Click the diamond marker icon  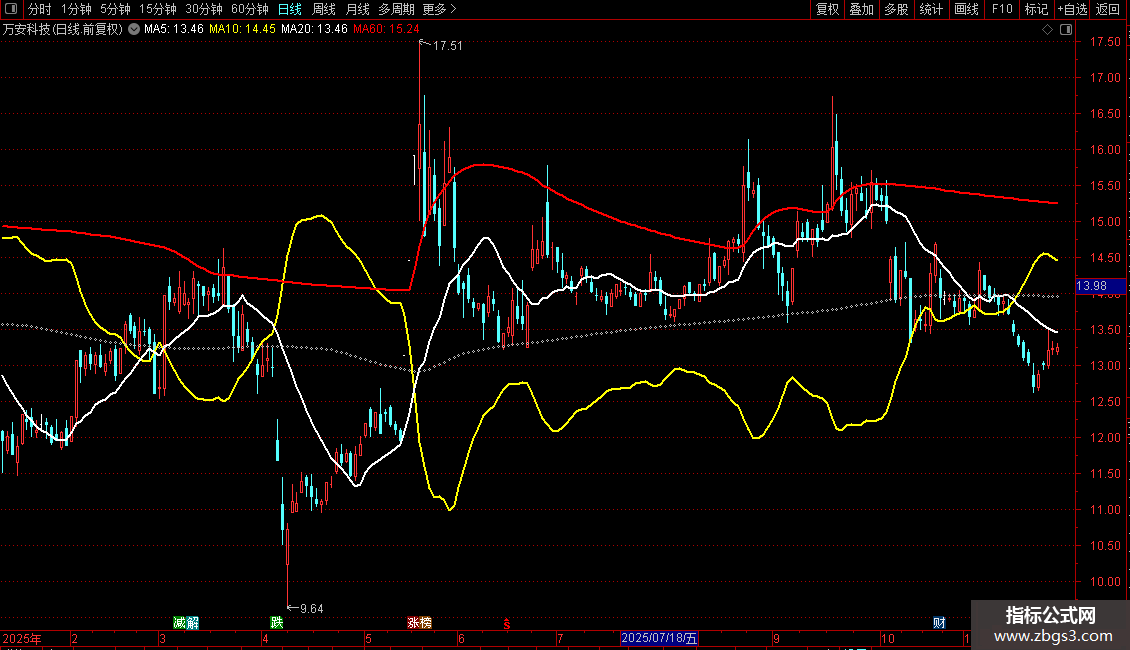1048,30
